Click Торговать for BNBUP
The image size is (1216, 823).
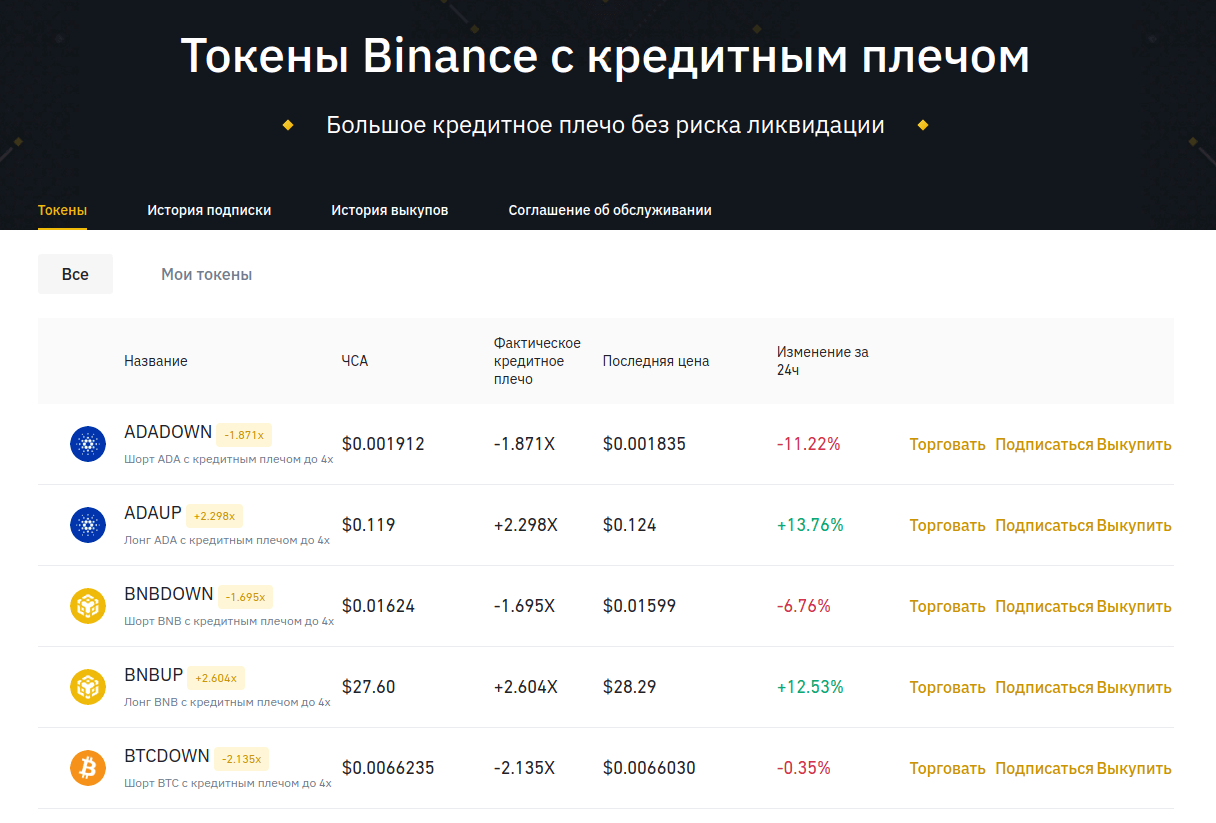click(x=947, y=688)
